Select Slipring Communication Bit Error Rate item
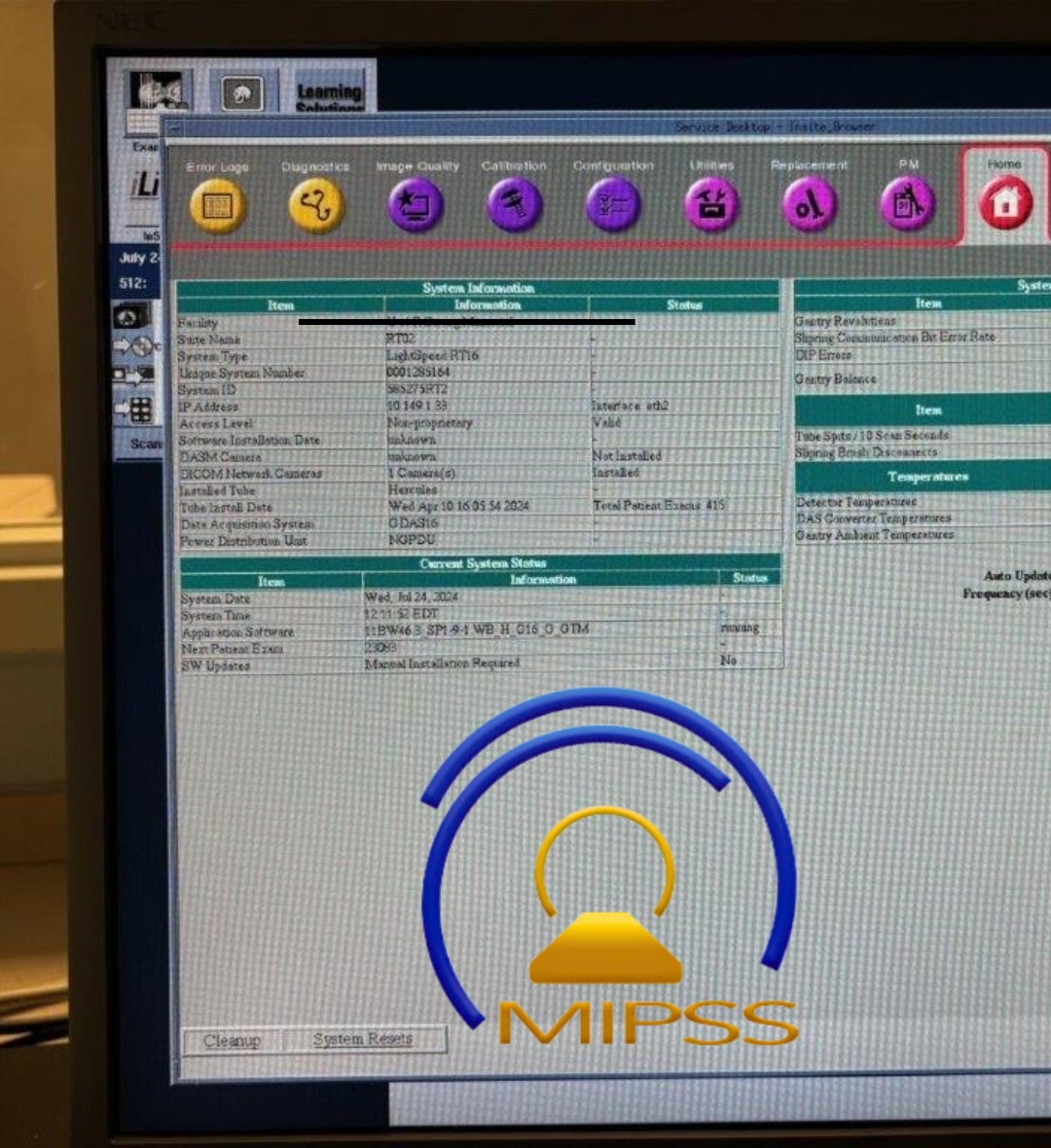This screenshot has height=1148, width=1051. (895, 338)
